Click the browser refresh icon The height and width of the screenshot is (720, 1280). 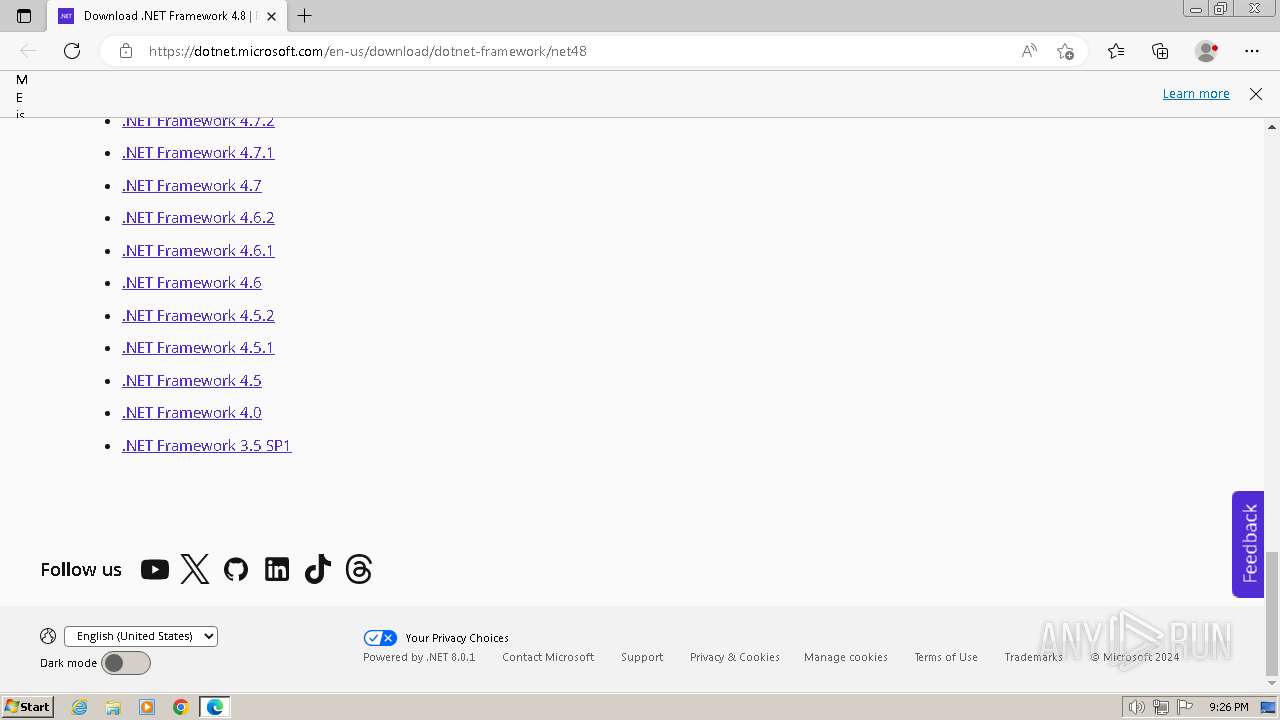tap(72, 51)
